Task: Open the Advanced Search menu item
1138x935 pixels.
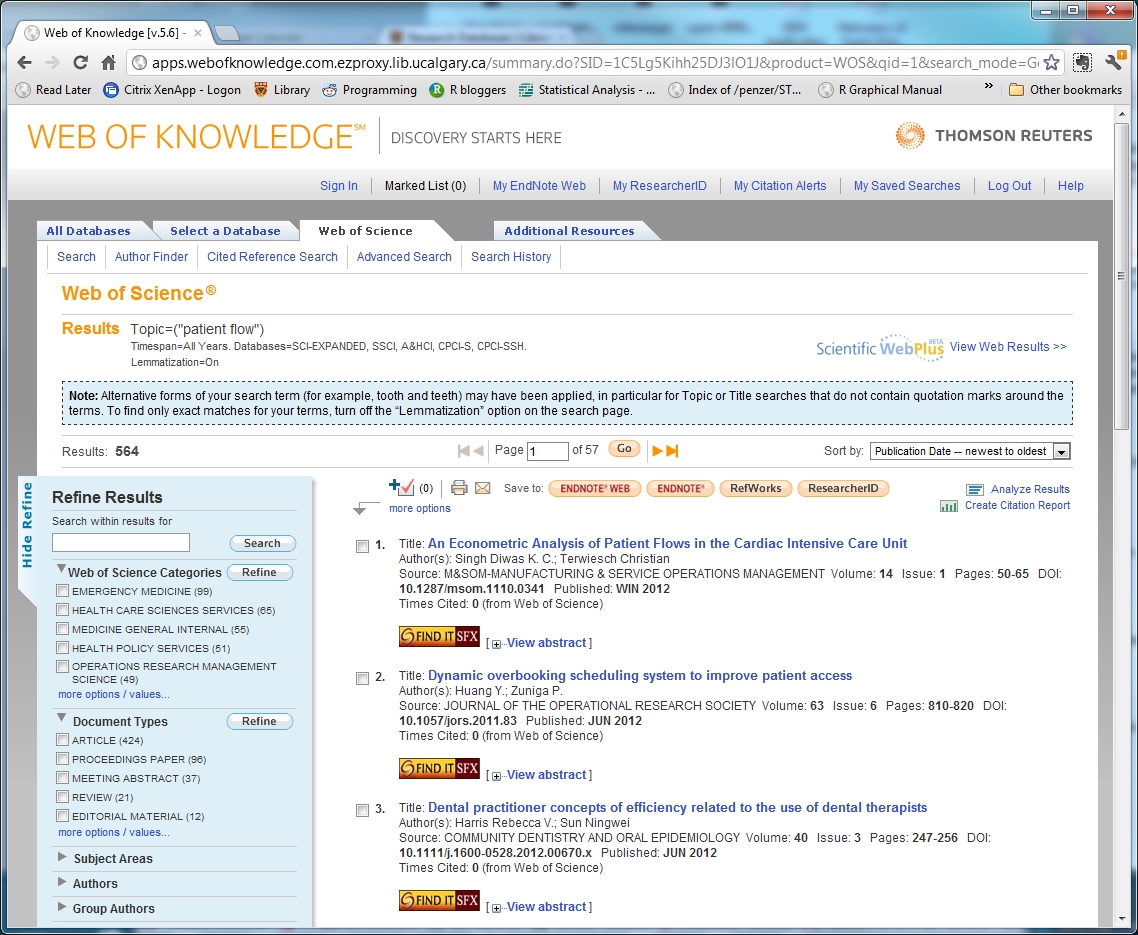Action: pyautogui.click(x=404, y=257)
